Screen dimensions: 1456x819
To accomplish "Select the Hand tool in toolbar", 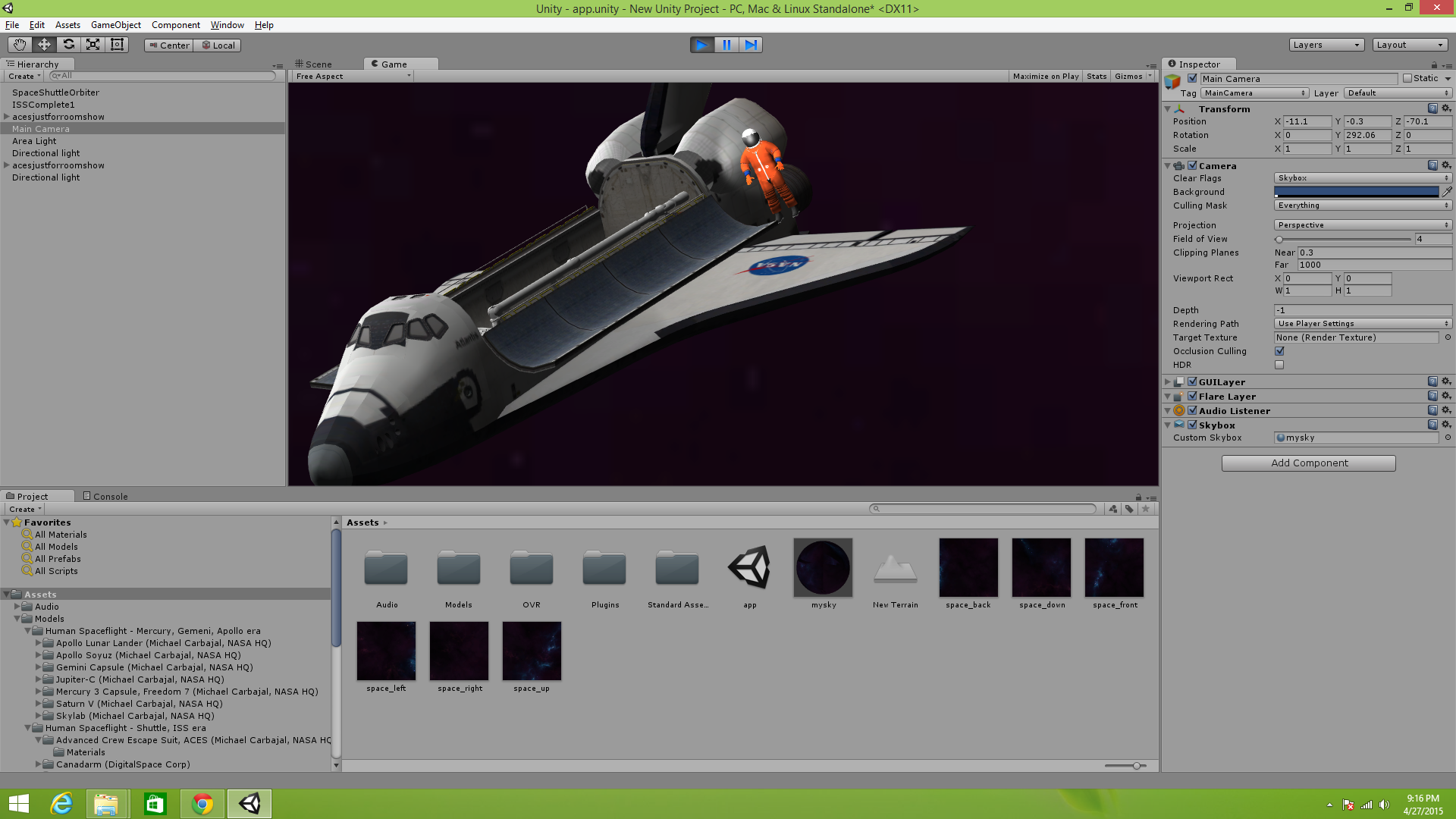I will [20, 45].
